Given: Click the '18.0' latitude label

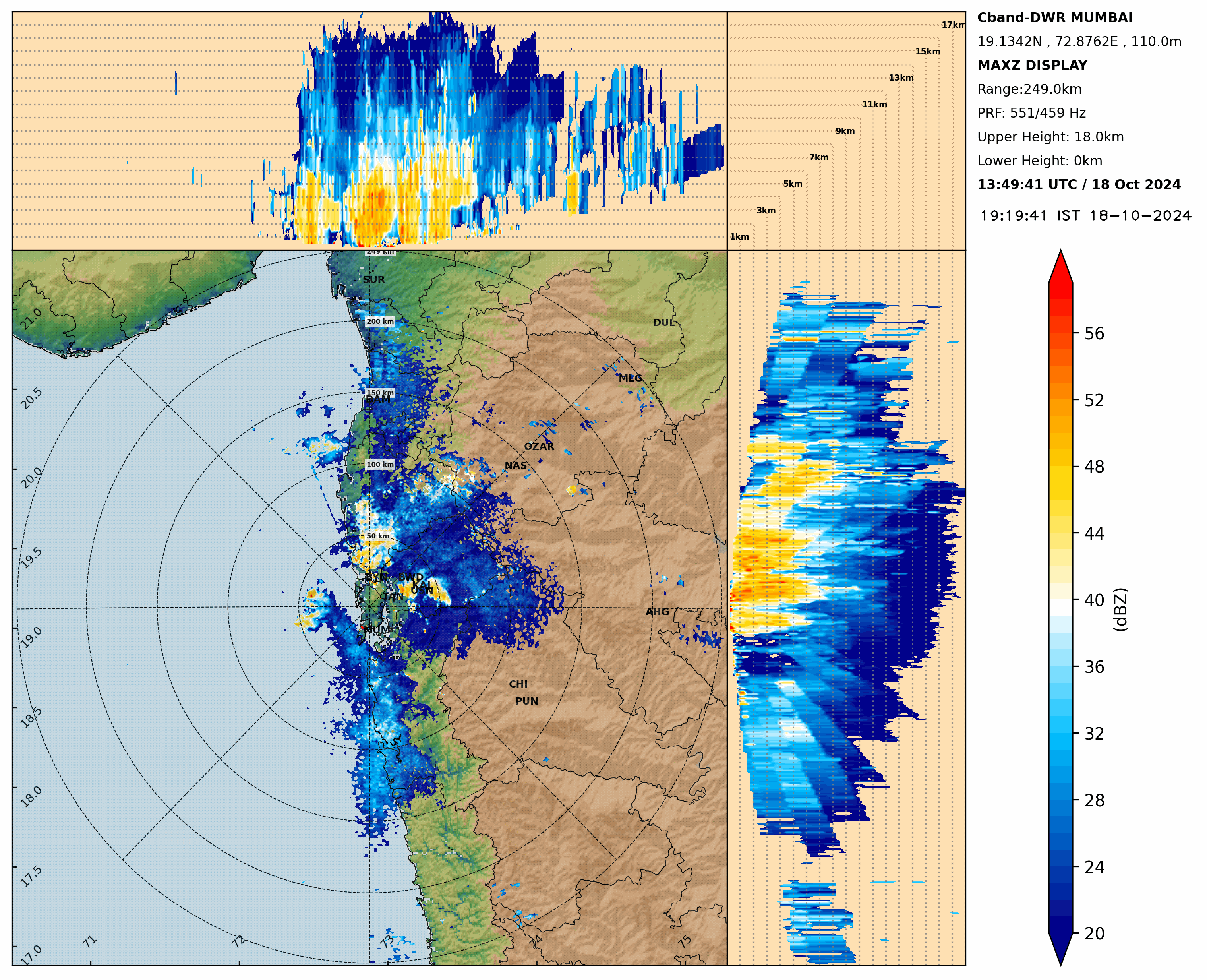Looking at the screenshot, I should click(x=31, y=796).
